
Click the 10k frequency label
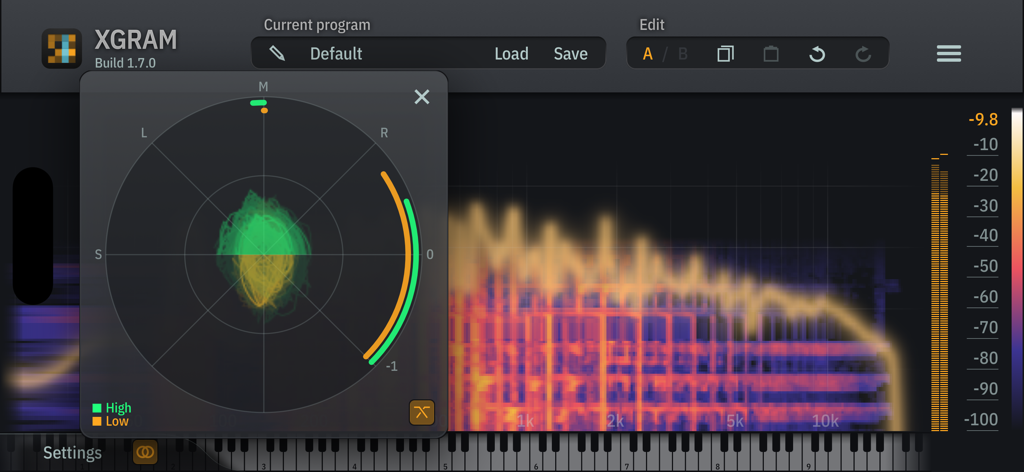(825, 421)
